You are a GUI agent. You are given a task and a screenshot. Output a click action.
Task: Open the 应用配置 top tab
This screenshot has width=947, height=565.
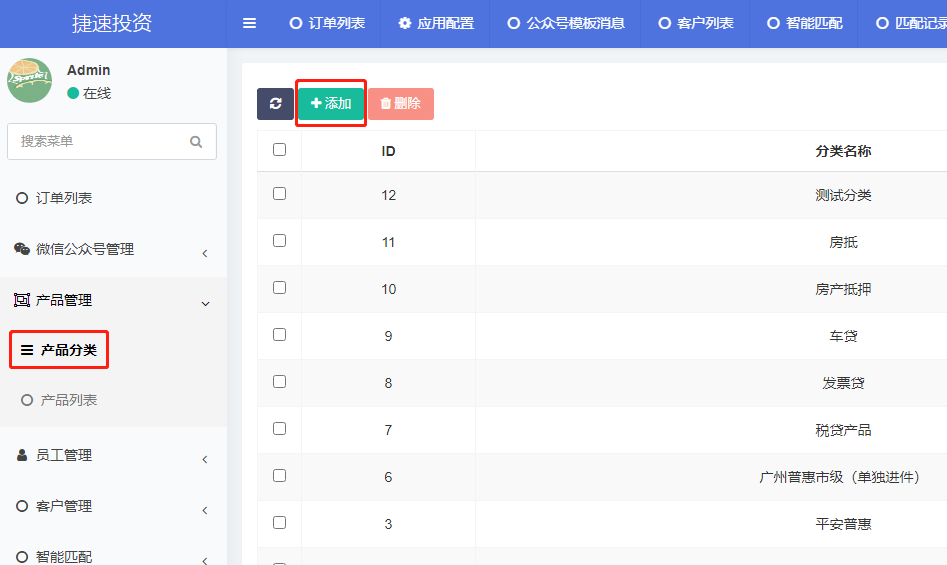click(436, 23)
